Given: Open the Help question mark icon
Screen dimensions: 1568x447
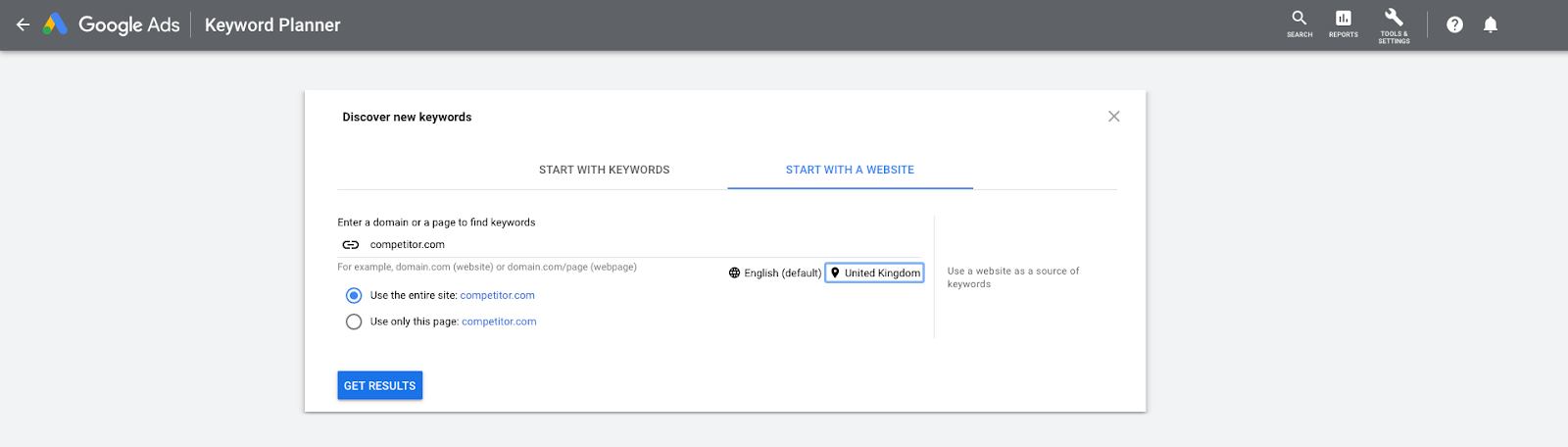Looking at the screenshot, I should click(1454, 25).
